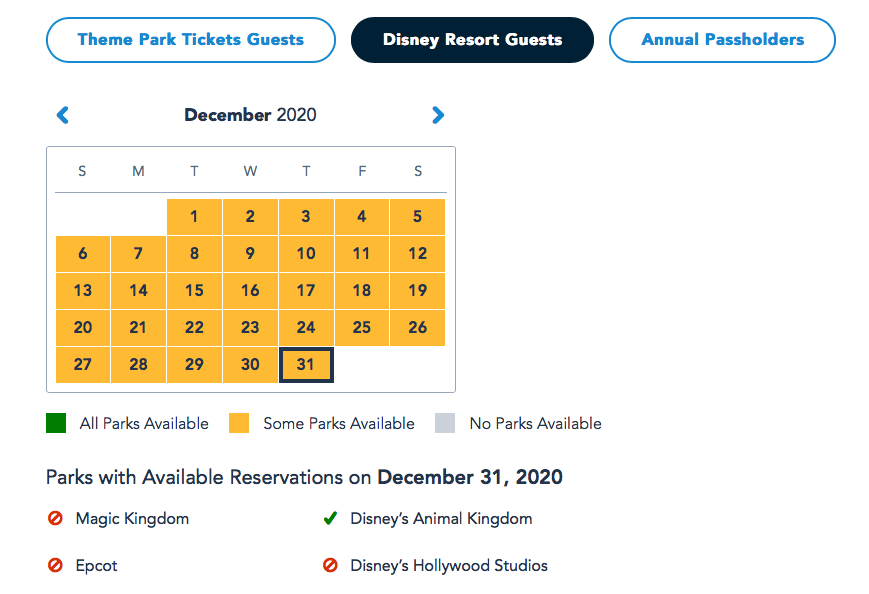Select December 12 in the Saturday column
Viewport: 869px width, 594px height.
click(x=417, y=253)
